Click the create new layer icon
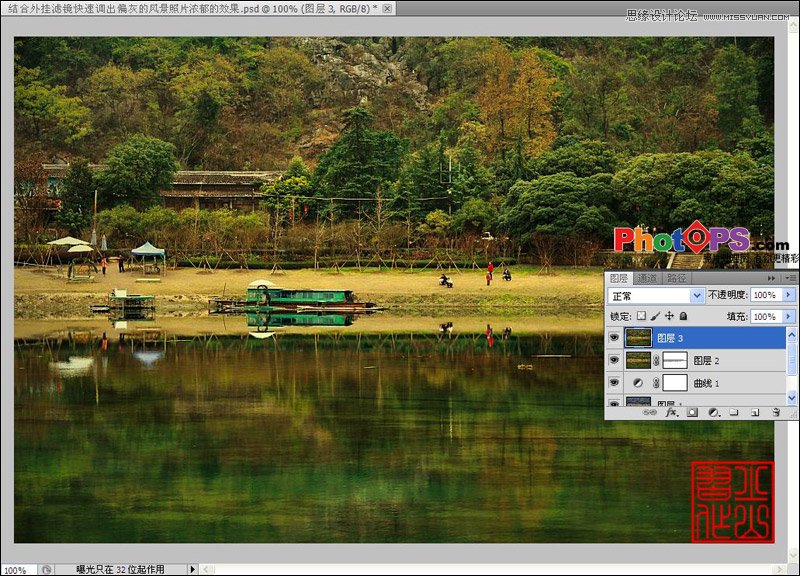The image size is (800, 576). point(754,412)
